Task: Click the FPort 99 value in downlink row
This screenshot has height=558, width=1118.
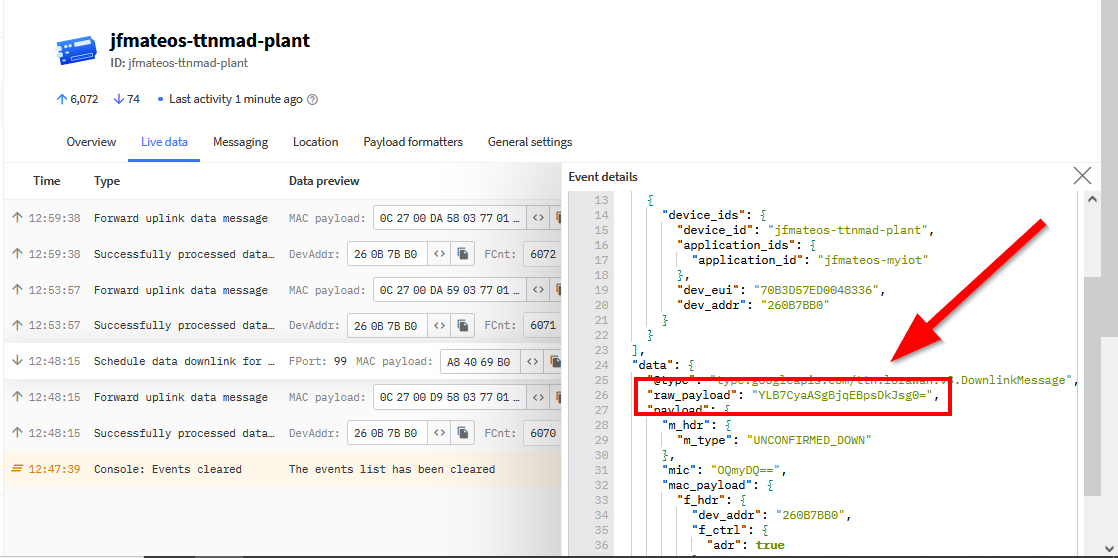Action: pyautogui.click(x=340, y=361)
